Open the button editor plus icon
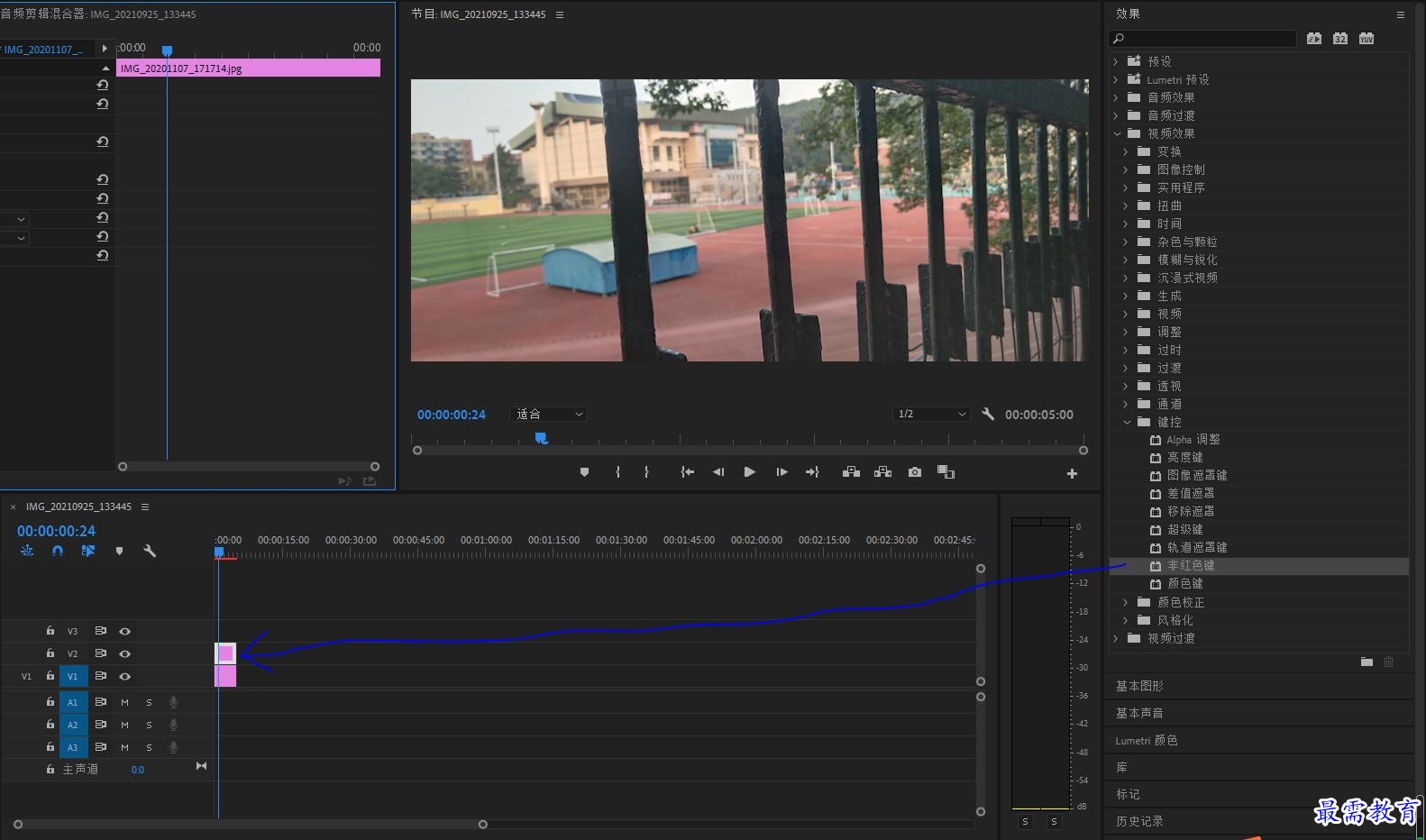 click(x=1072, y=473)
